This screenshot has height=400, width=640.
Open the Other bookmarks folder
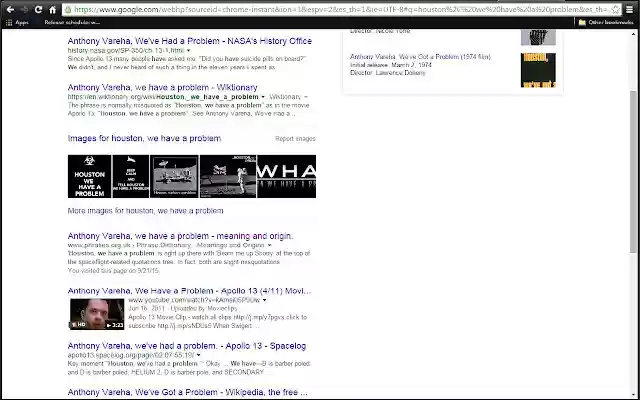click(x=606, y=22)
